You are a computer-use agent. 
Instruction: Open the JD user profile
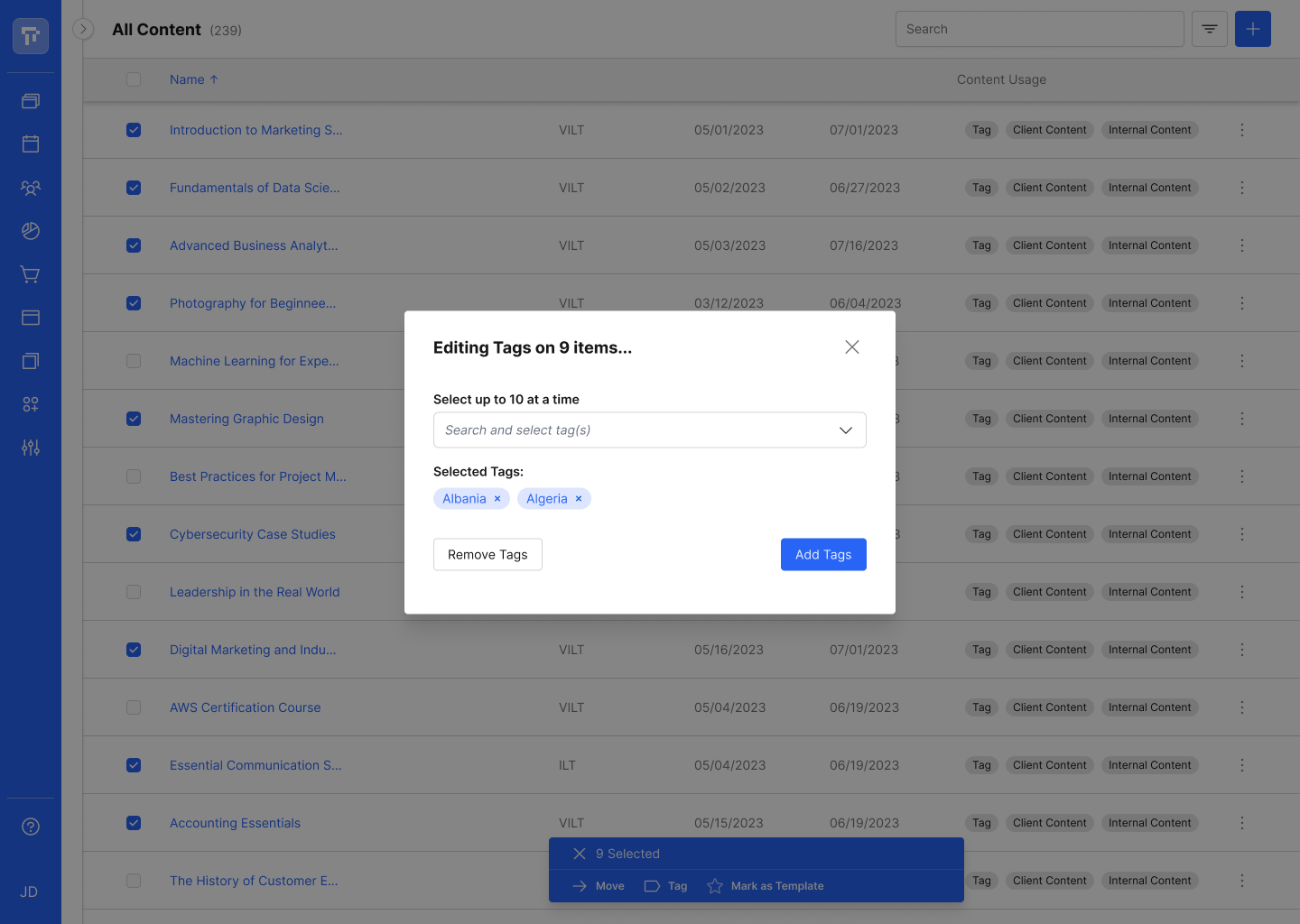[x=29, y=892]
